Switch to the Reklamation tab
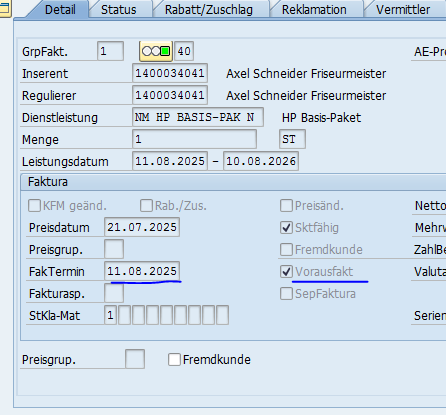 [x=314, y=10]
